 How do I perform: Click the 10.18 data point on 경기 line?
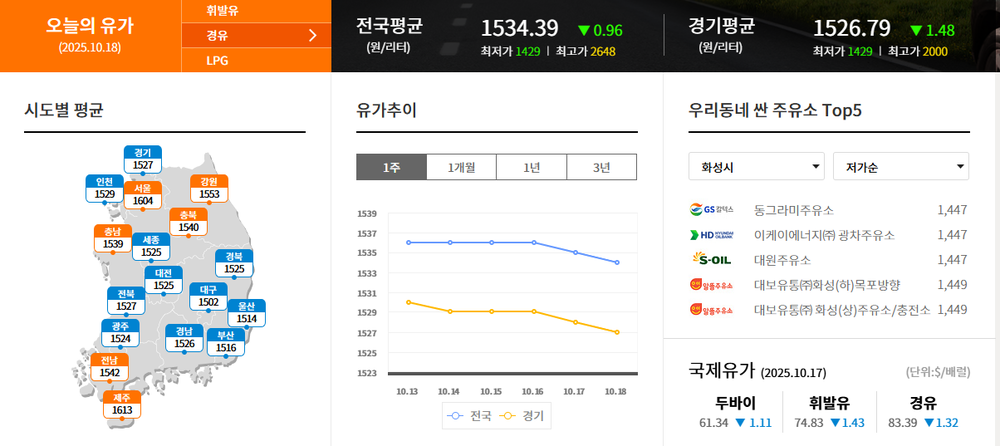tap(617, 332)
